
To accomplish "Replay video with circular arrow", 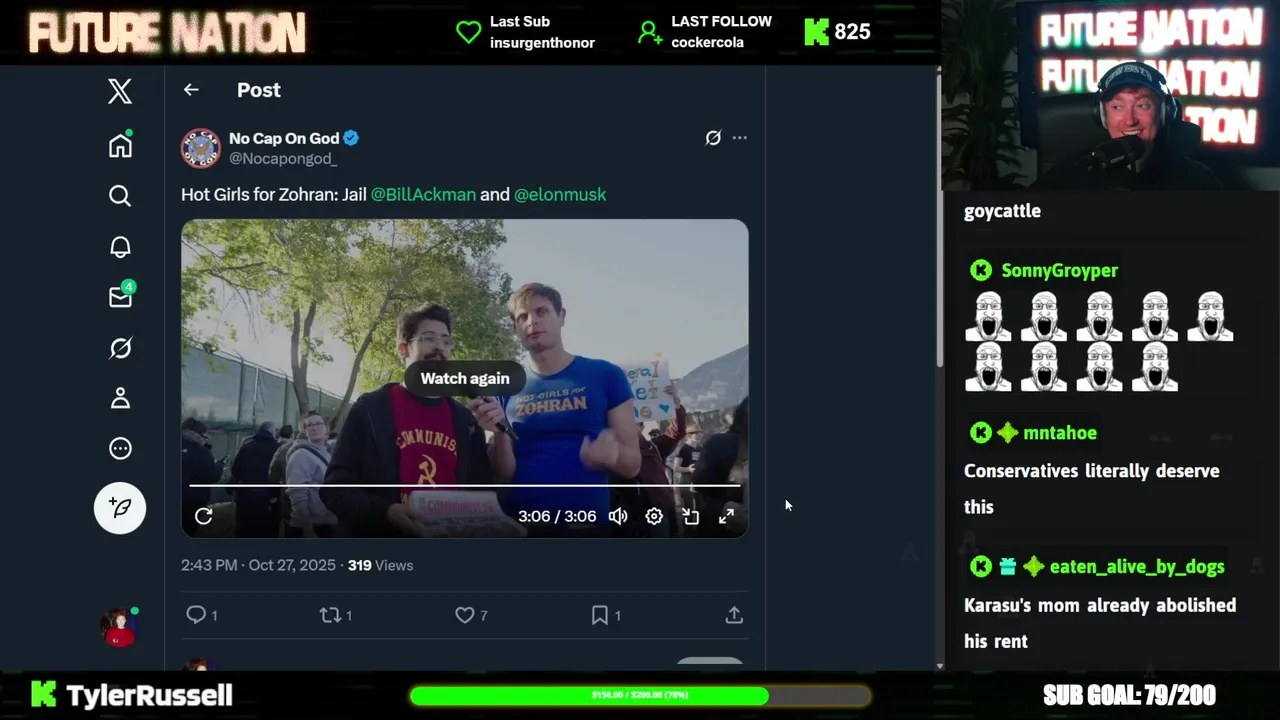I will [204, 516].
